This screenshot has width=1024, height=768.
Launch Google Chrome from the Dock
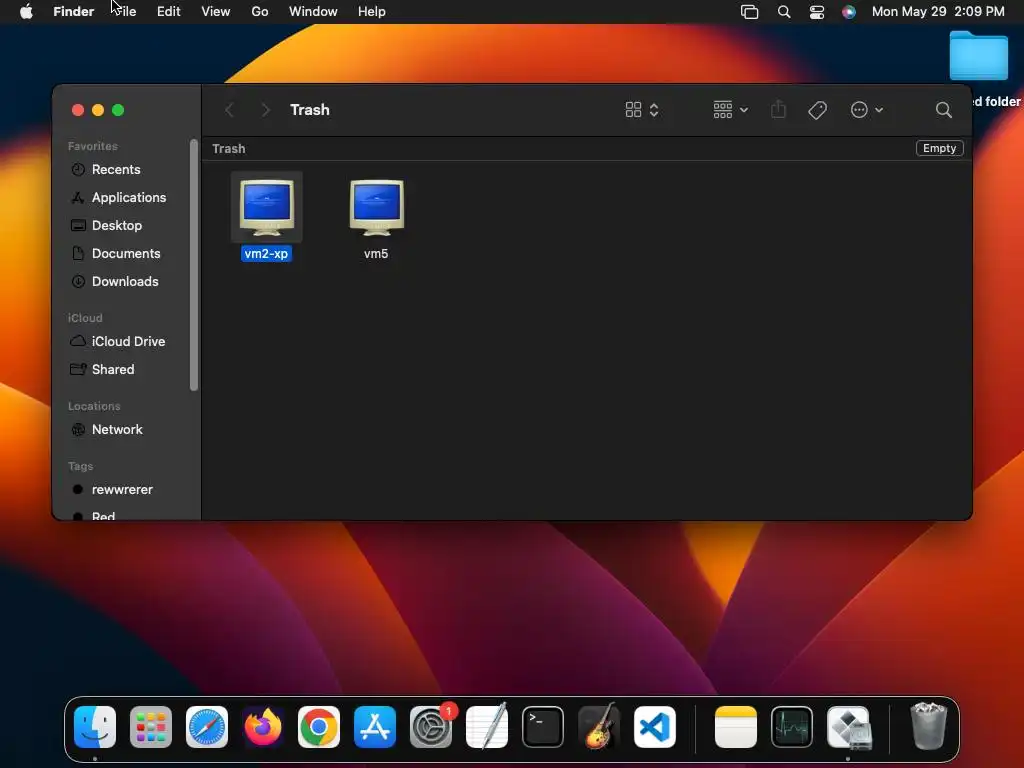pyautogui.click(x=319, y=727)
